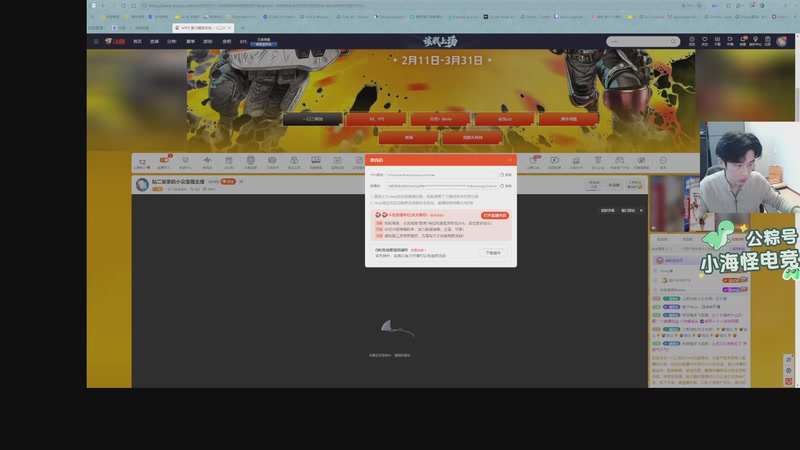Screen dimensions: 800x450
Task: Click the dark first button on the banner
Action: (x=312, y=119)
